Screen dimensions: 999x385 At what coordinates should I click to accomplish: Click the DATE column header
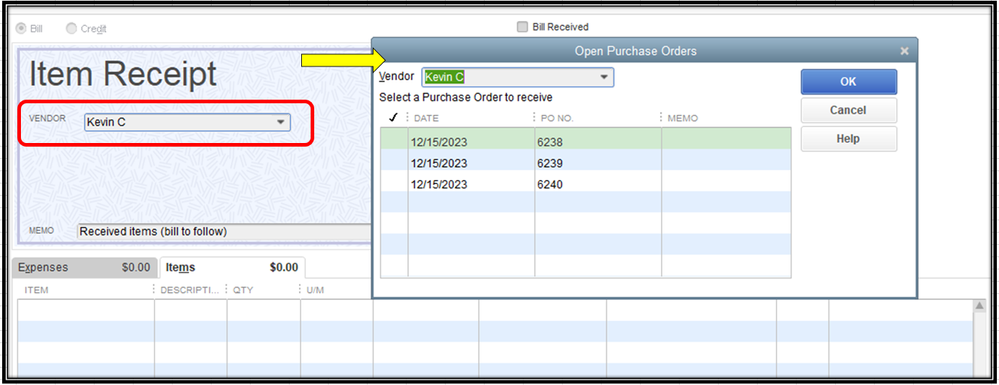point(426,119)
